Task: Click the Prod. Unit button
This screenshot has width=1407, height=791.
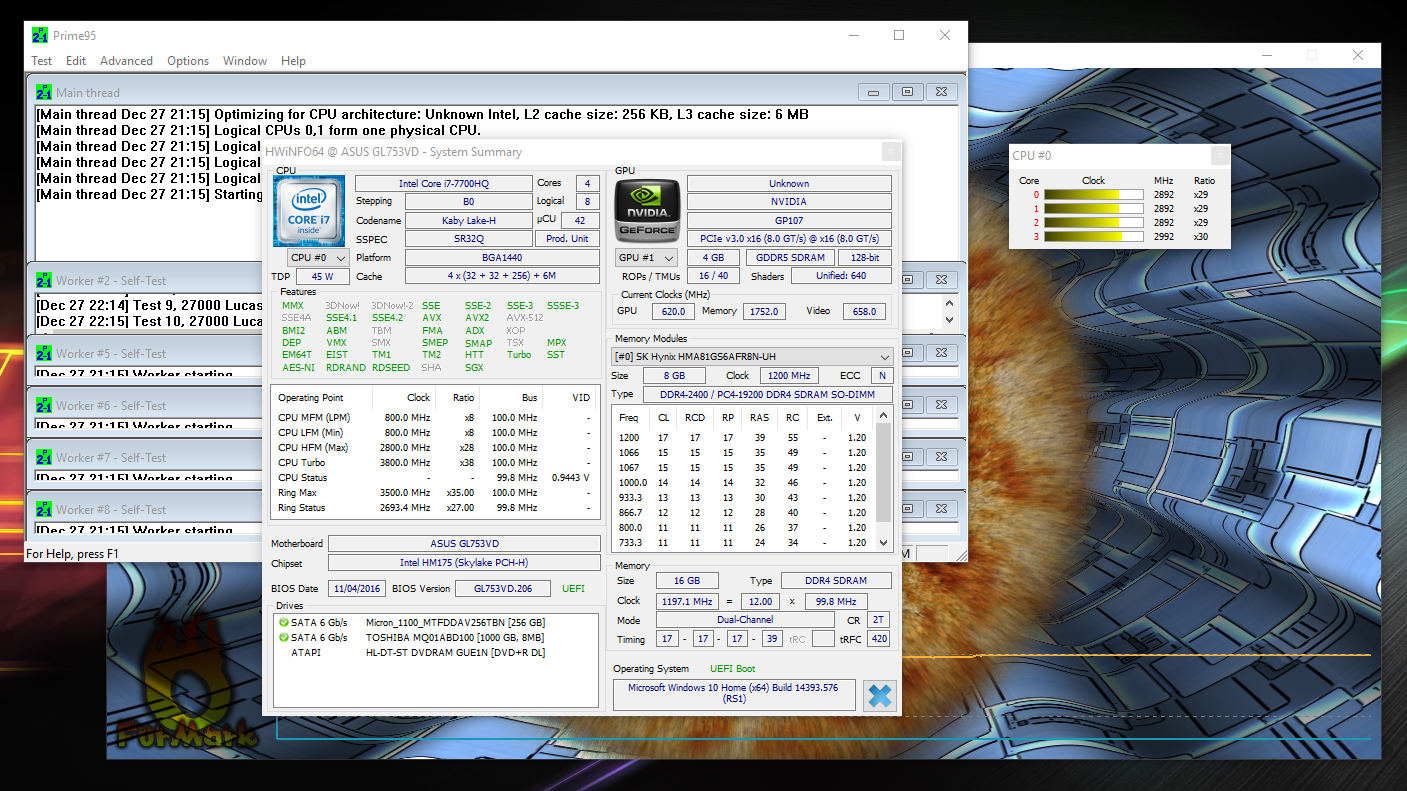Action: [567, 239]
